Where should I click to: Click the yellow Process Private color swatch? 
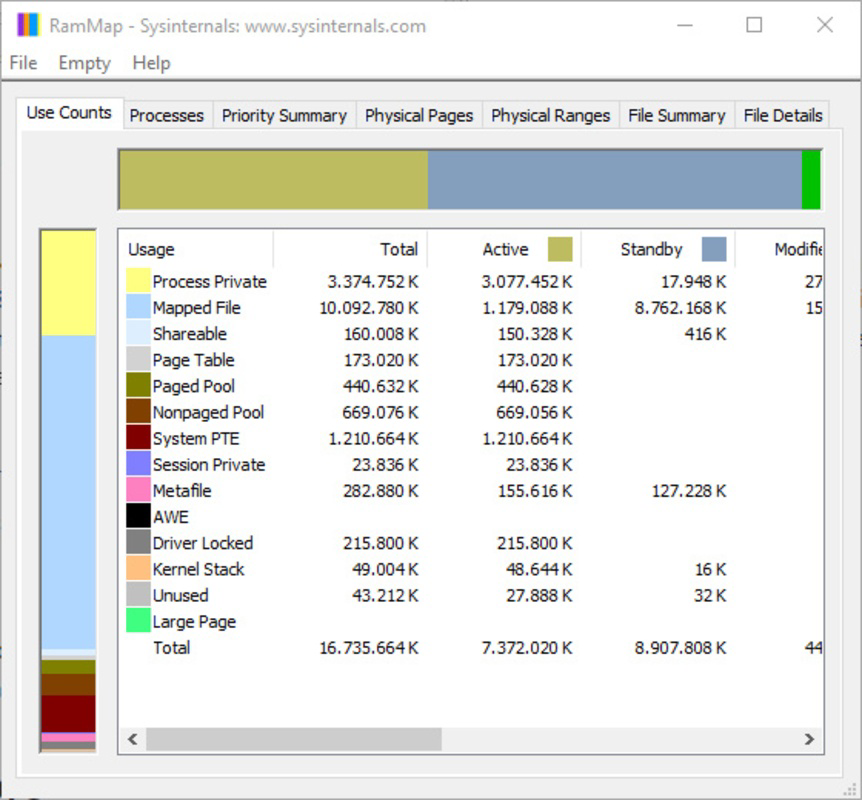click(x=138, y=281)
